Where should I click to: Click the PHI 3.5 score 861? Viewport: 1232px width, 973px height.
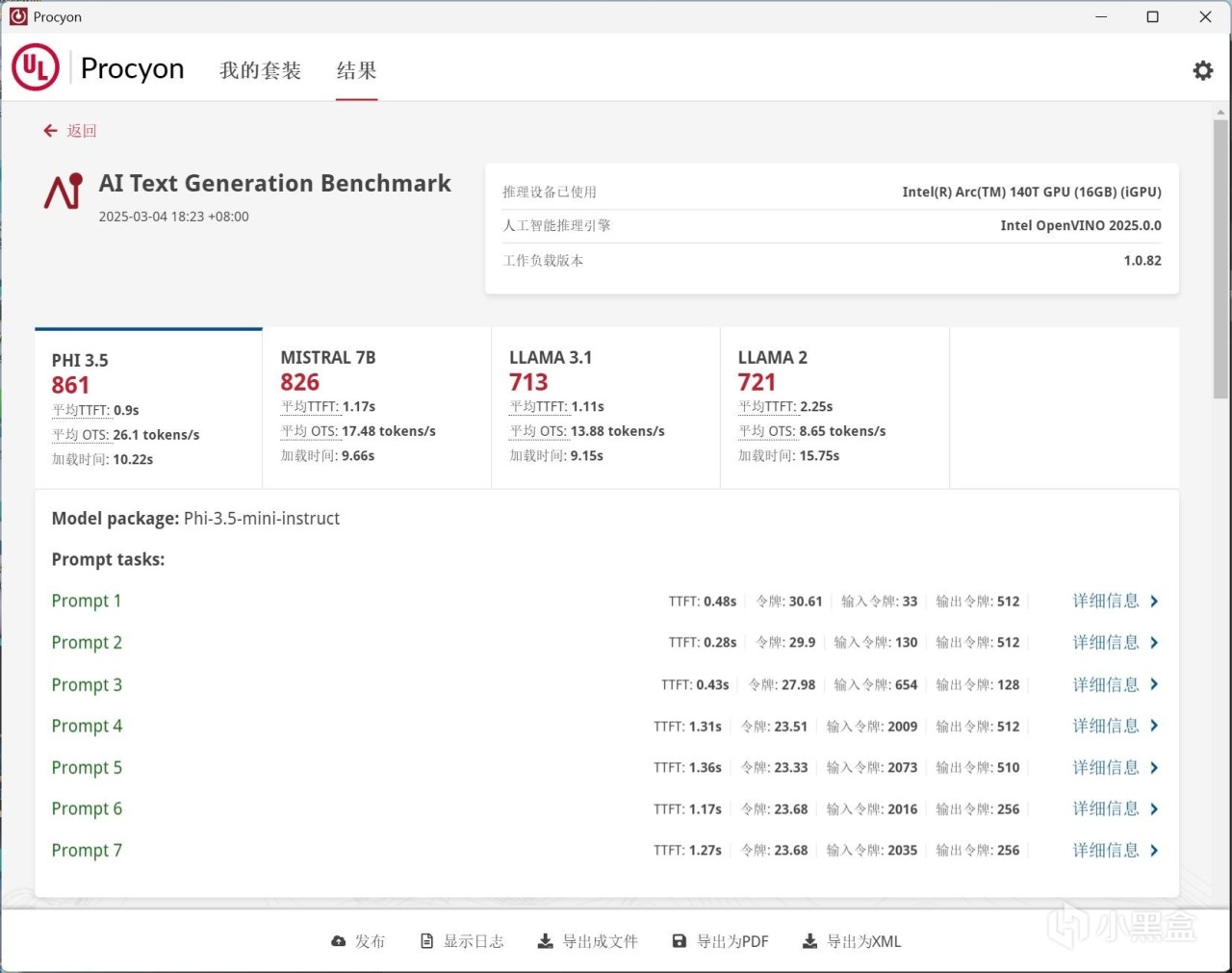tap(70, 385)
